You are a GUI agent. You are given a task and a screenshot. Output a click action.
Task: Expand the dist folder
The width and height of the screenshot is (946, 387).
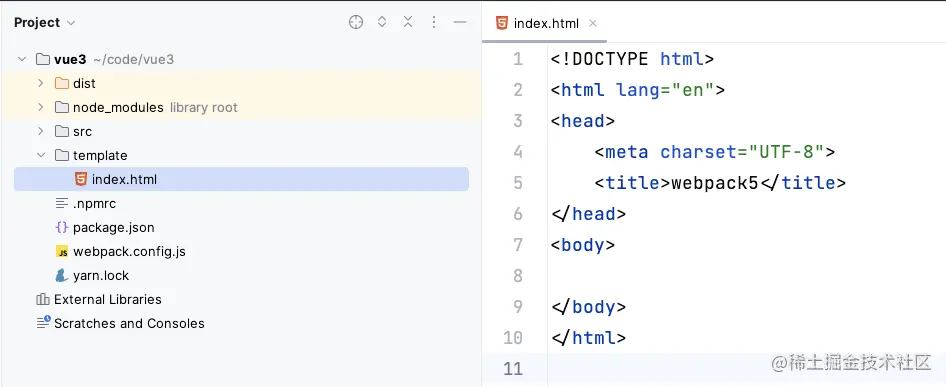point(40,83)
